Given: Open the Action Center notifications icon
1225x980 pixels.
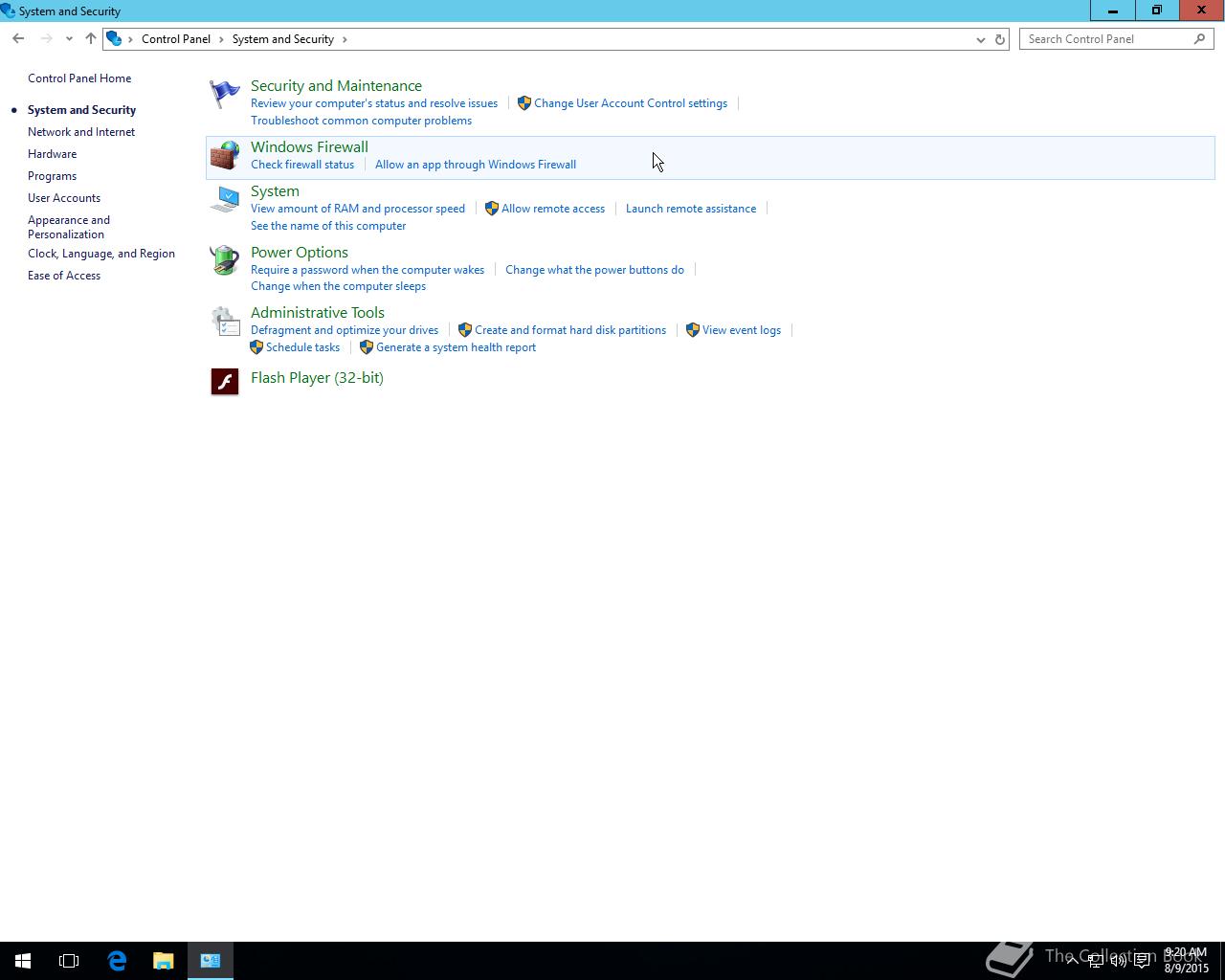Looking at the screenshot, I should [x=1143, y=961].
